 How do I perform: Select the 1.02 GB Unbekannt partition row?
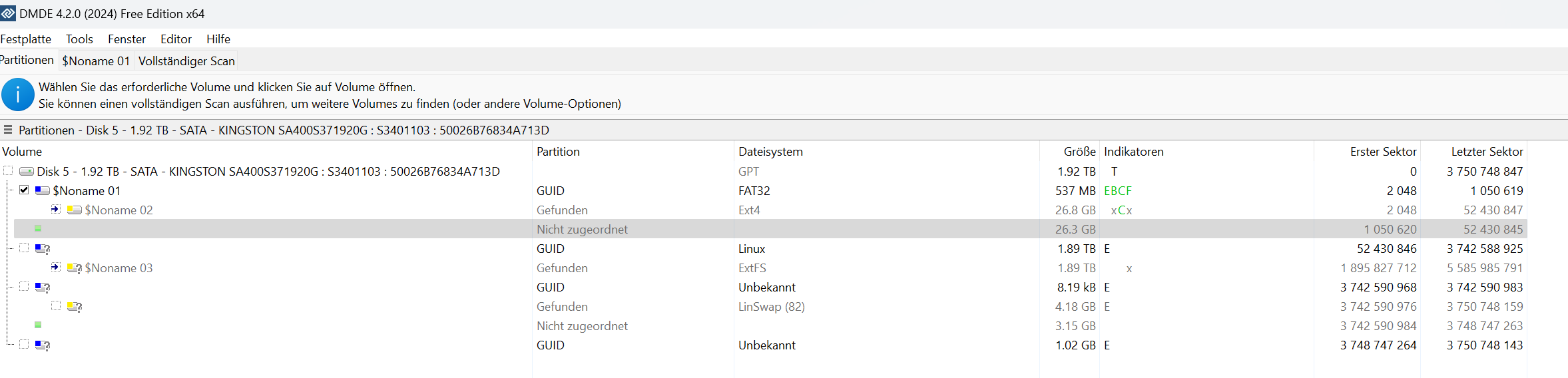point(766,345)
